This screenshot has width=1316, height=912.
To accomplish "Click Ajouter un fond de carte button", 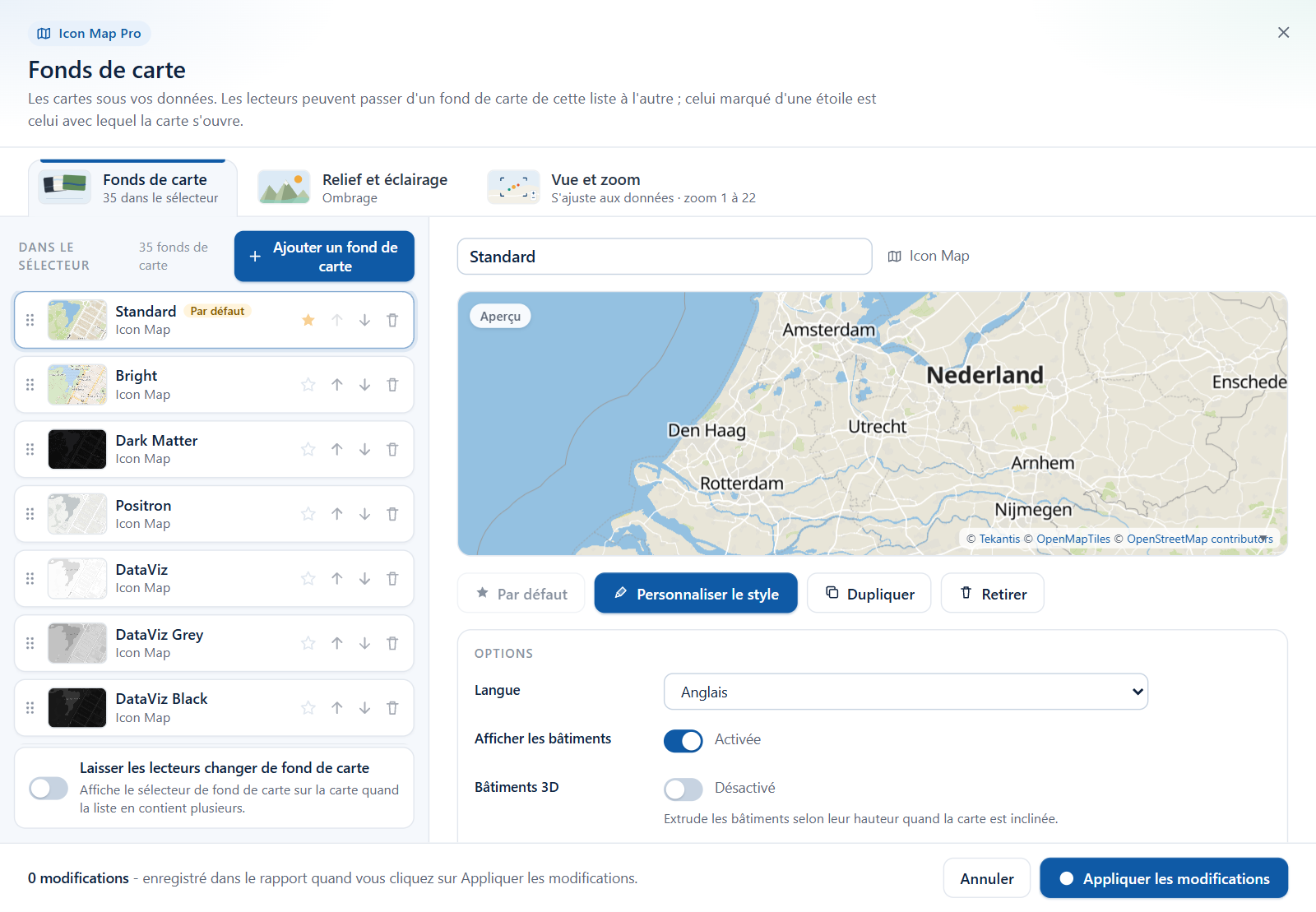I will [x=324, y=257].
